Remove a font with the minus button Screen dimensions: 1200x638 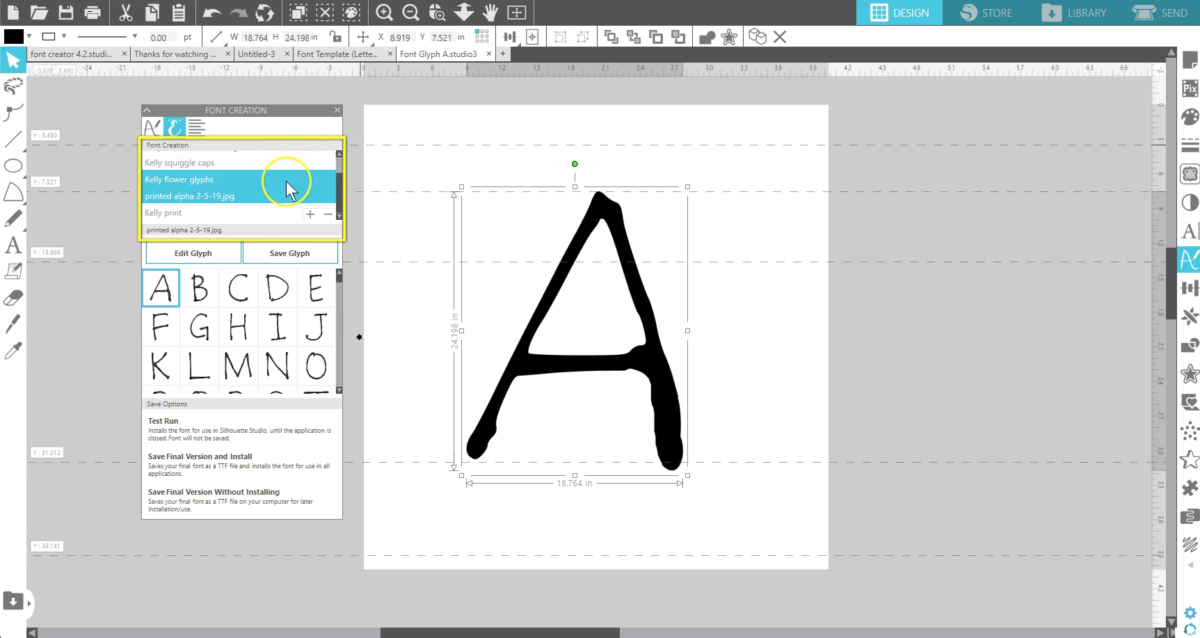[x=328, y=214]
